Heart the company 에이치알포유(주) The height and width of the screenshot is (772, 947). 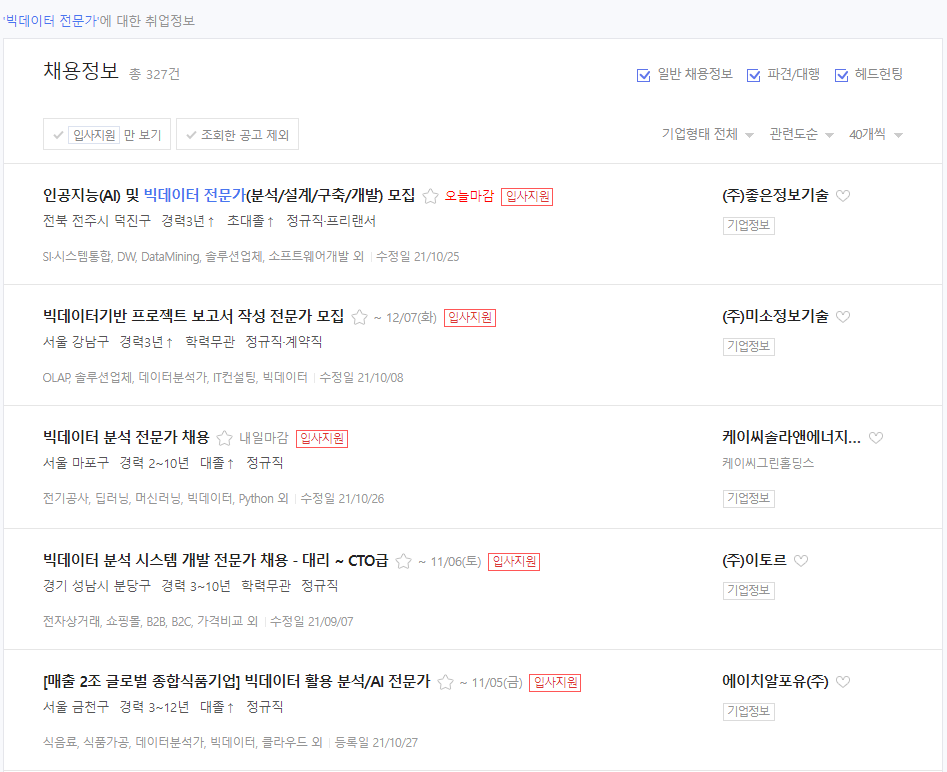click(x=843, y=682)
